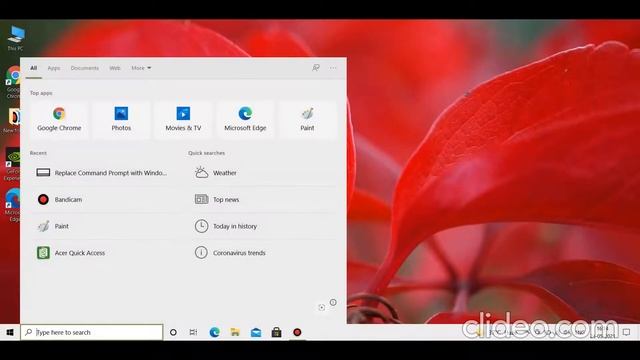Image resolution: width=640 pixels, height=360 pixels.
Task: Open Microsoft Store from the taskbar
Action: (x=276, y=332)
